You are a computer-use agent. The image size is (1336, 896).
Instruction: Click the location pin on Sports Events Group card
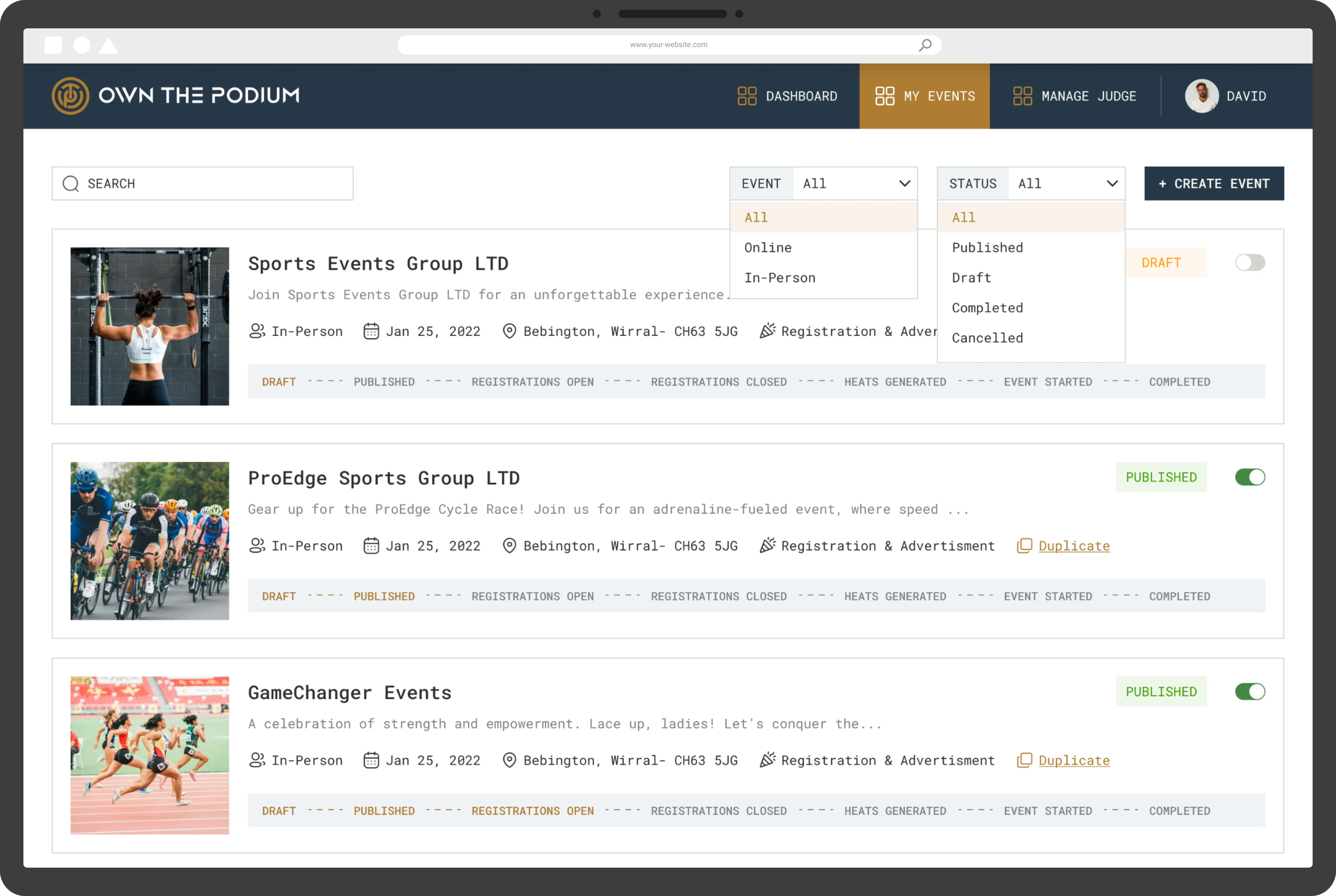click(509, 331)
